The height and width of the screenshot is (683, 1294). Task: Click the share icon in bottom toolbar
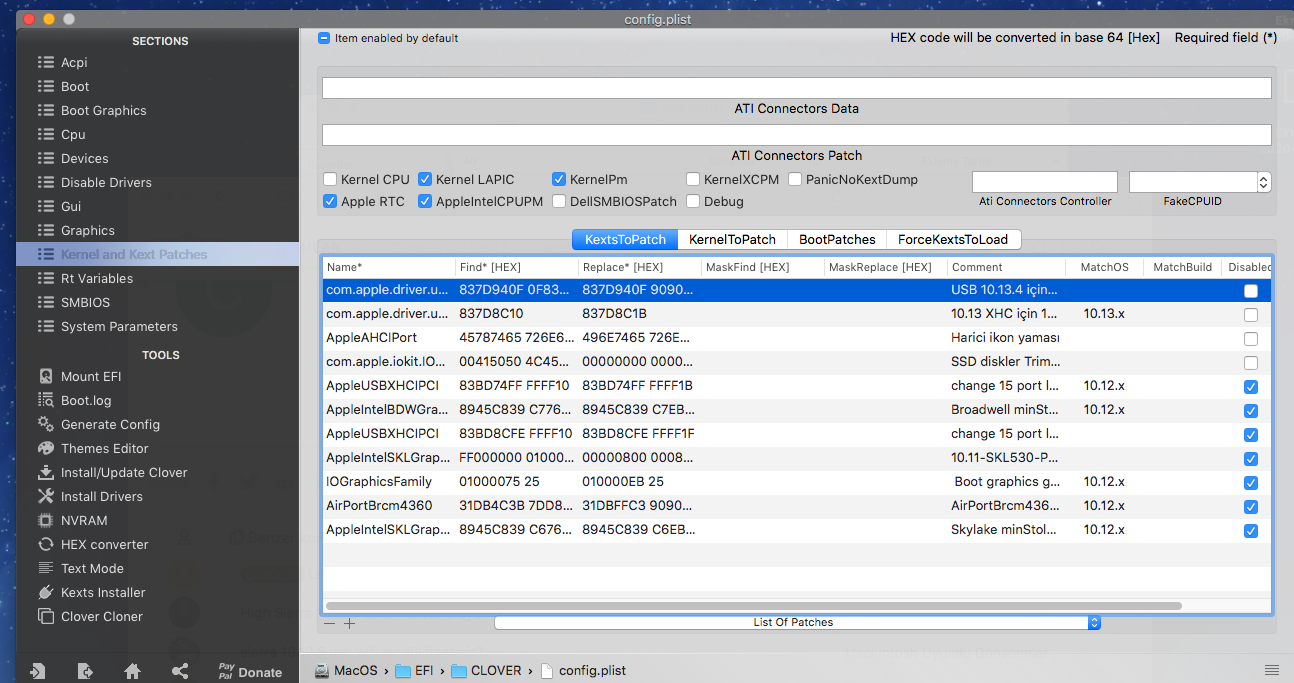180,671
